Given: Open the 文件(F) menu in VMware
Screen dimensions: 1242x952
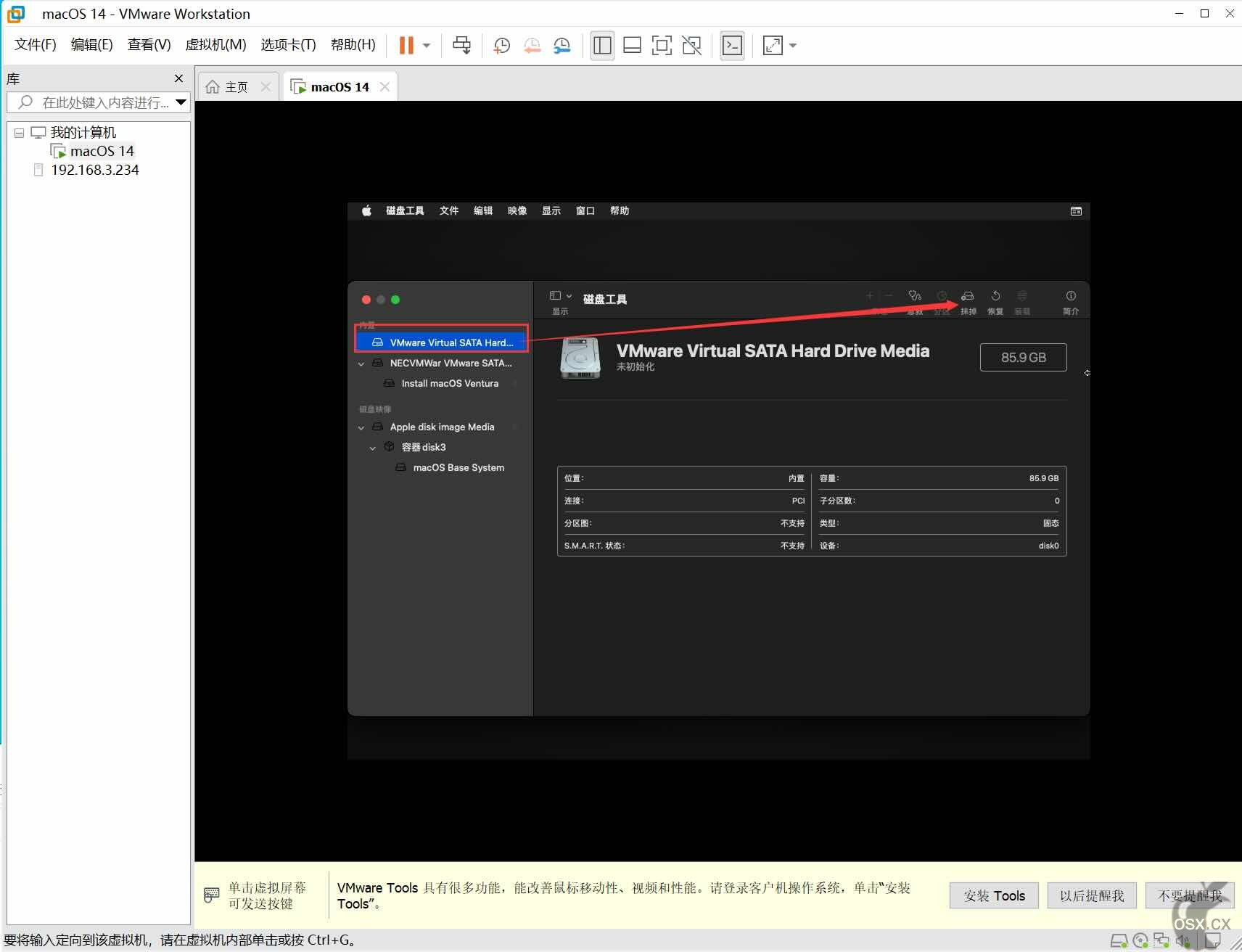Looking at the screenshot, I should 35,45.
